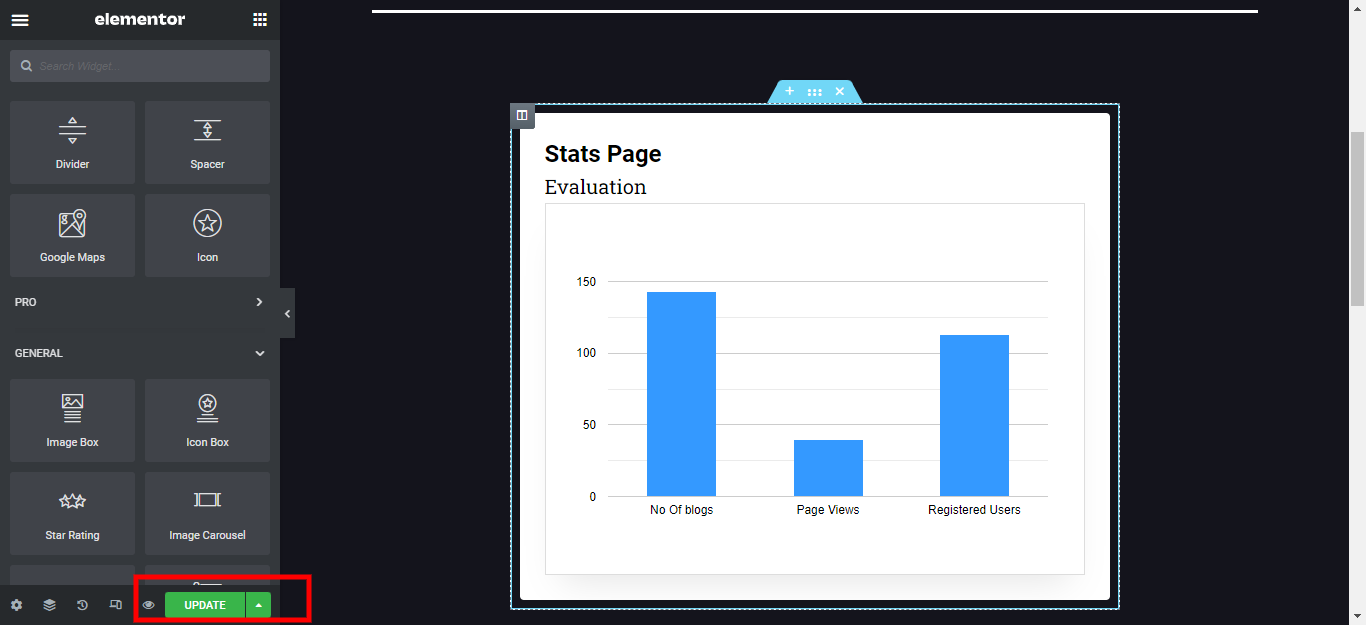1366x625 pixels.
Task: Click the page vertical scrollbar thumb
Action: tap(1358, 218)
